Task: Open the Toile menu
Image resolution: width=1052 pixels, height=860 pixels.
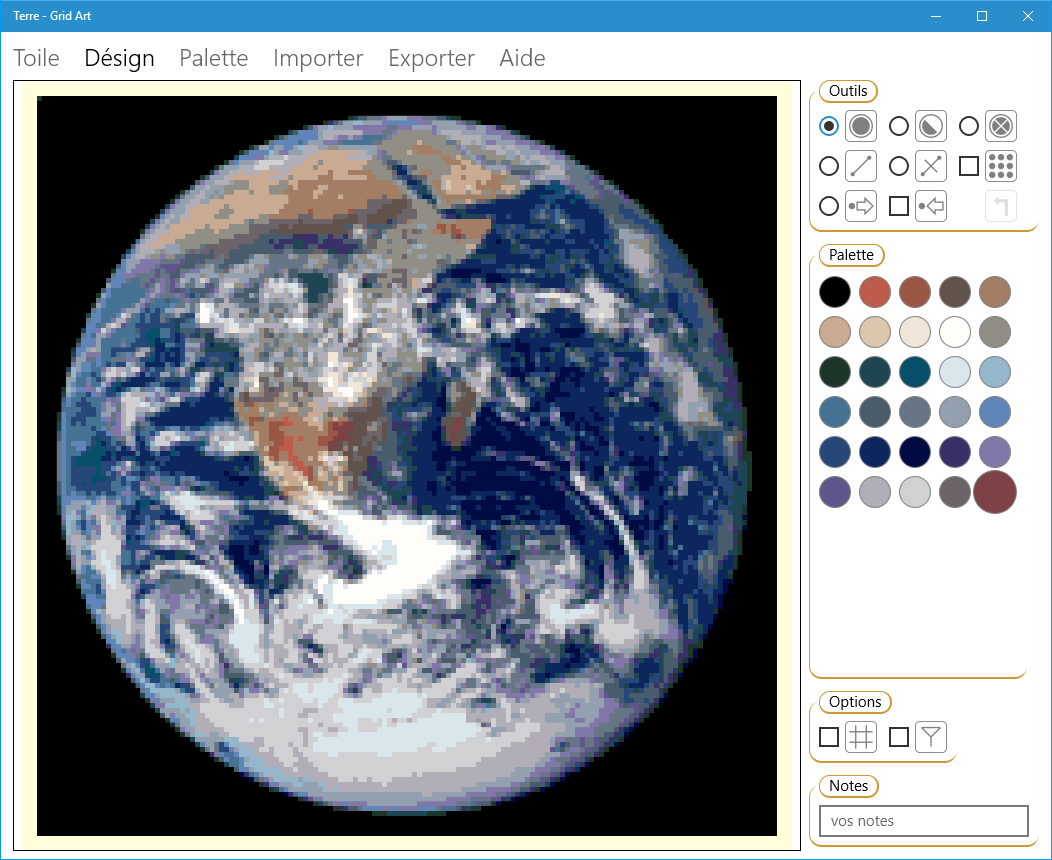Action: (36, 58)
